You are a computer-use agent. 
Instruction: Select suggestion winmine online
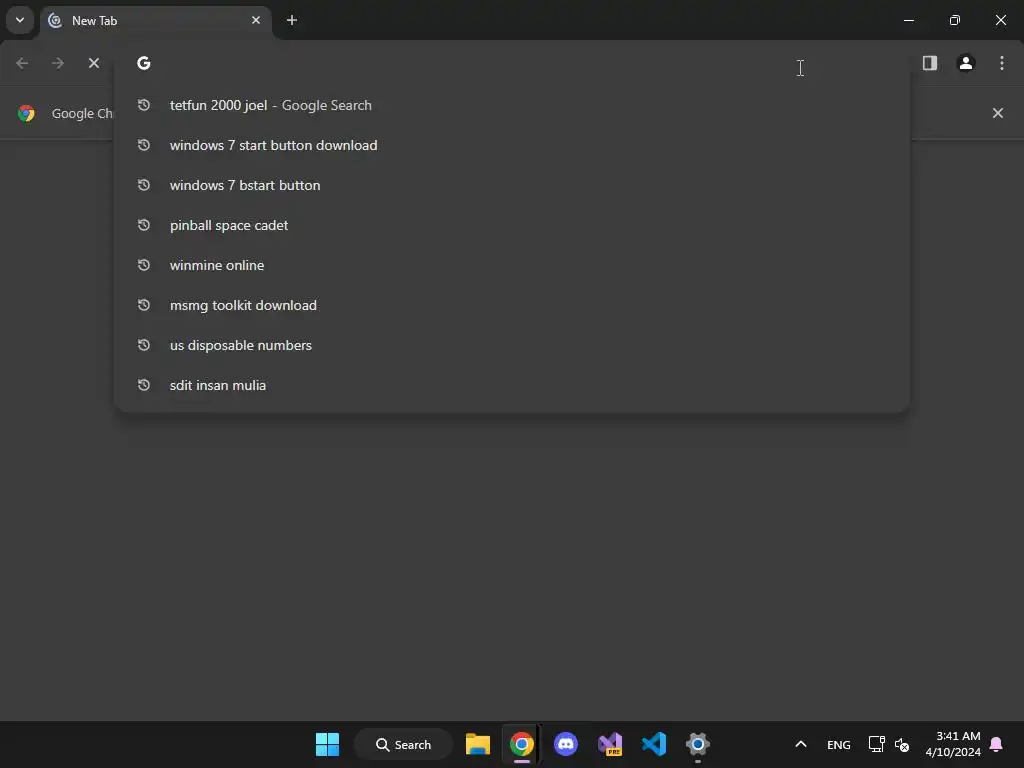click(x=512, y=265)
